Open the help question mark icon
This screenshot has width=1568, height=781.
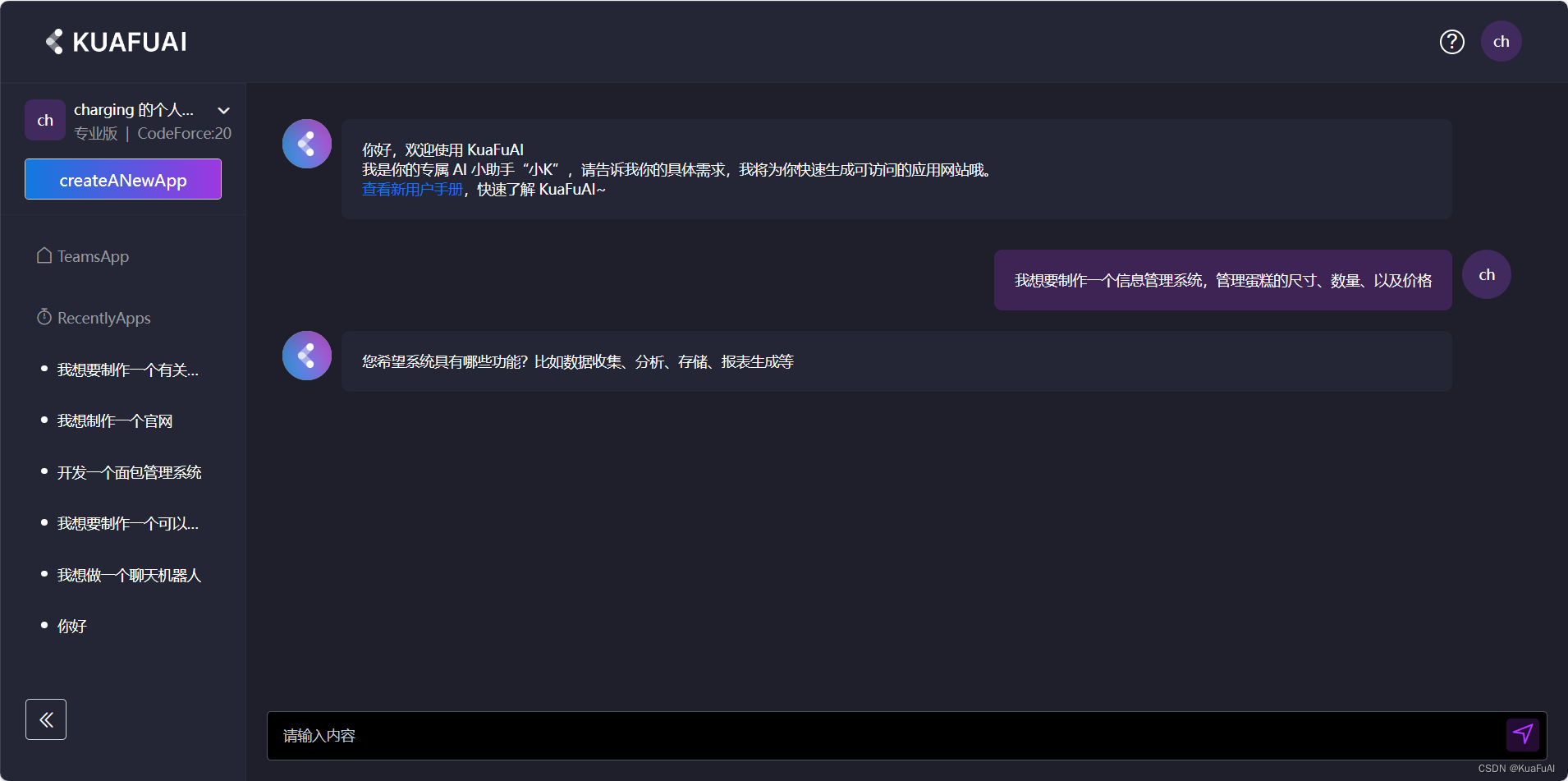tap(1451, 42)
